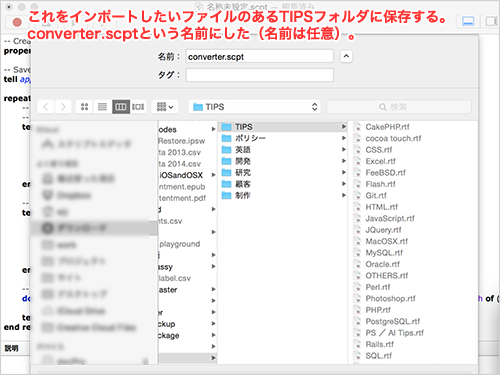Screen dimensions: 500x375
Task: Click the tags input field
Action: (260, 75)
